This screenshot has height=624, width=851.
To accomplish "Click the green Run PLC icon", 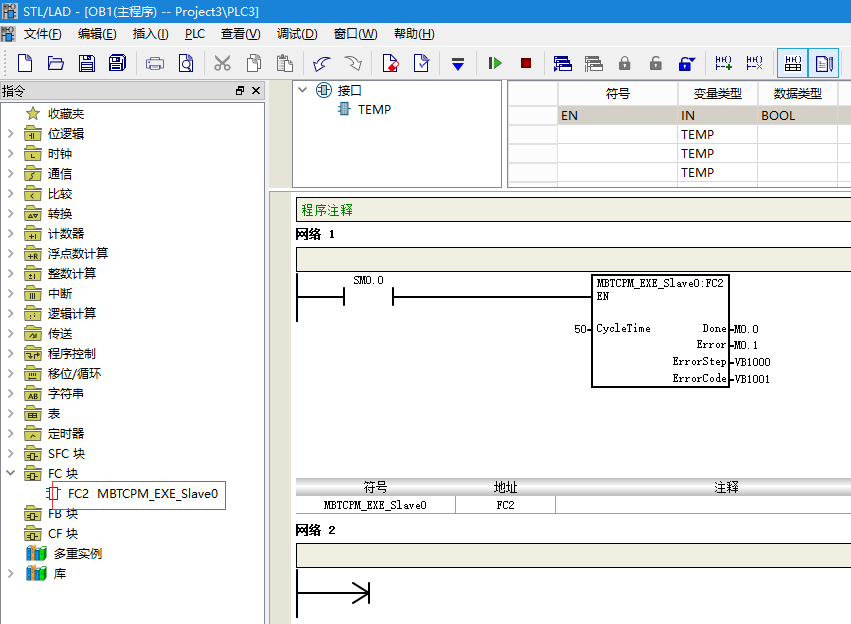I will pyautogui.click(x=494, y=63).
